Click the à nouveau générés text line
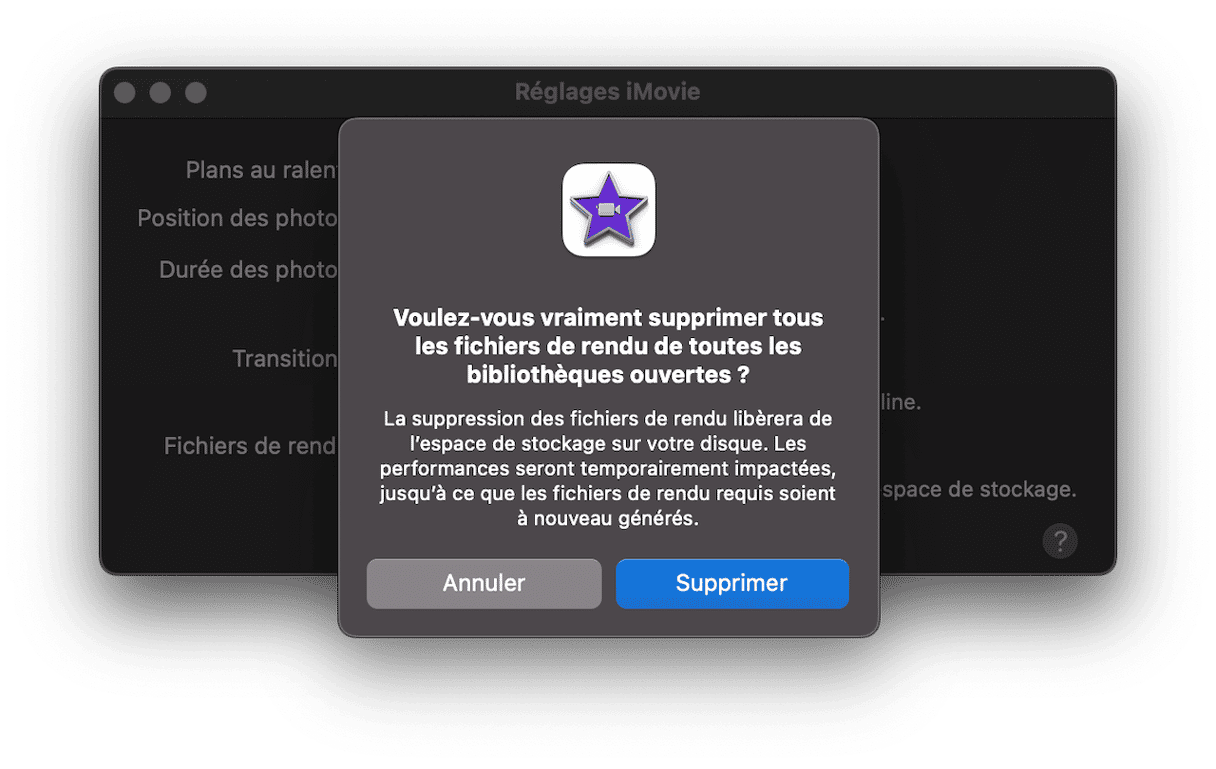1216x769 pixels. click(x=608, y=519)
